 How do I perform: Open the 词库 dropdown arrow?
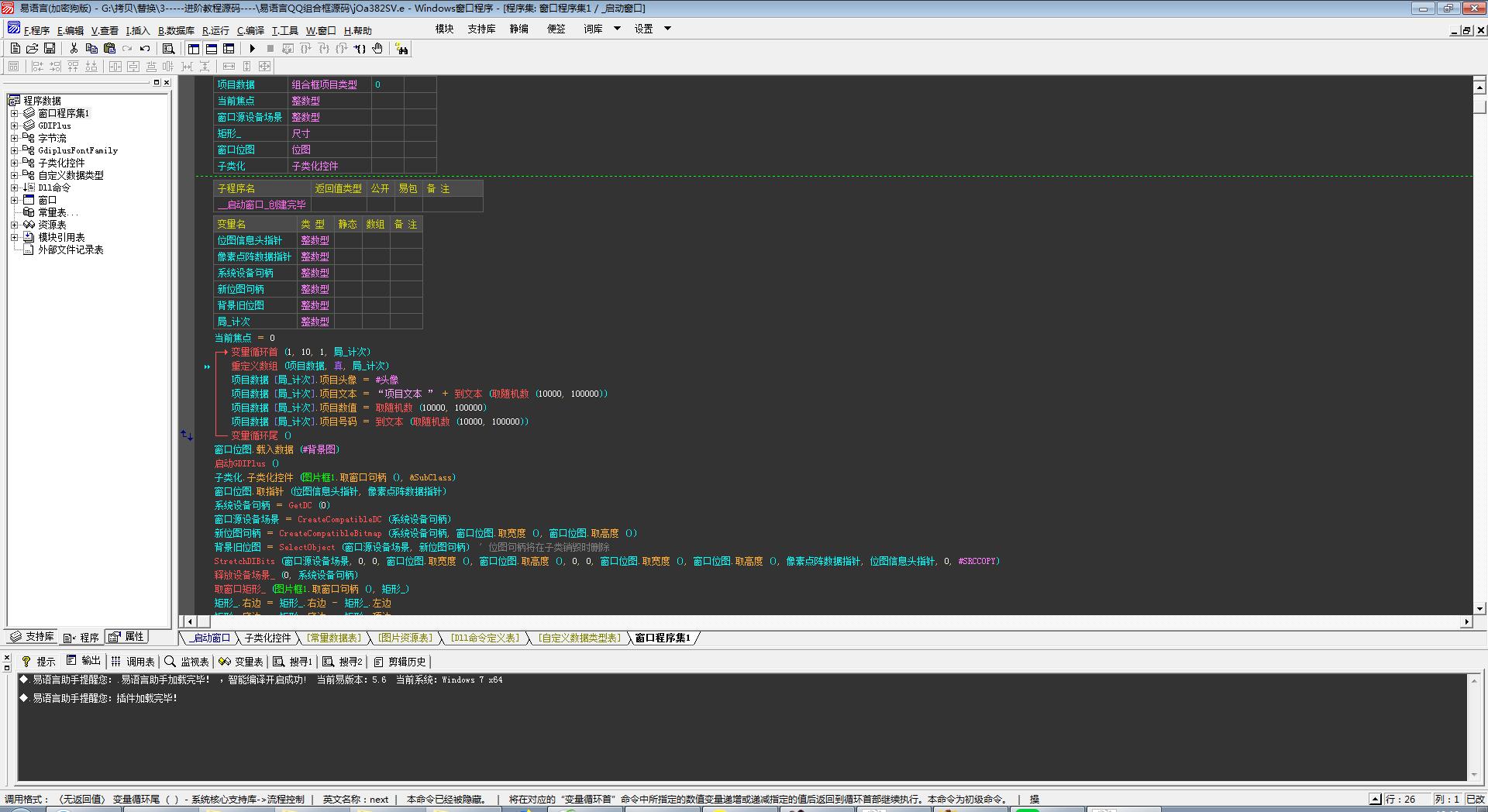pos(617,29)
